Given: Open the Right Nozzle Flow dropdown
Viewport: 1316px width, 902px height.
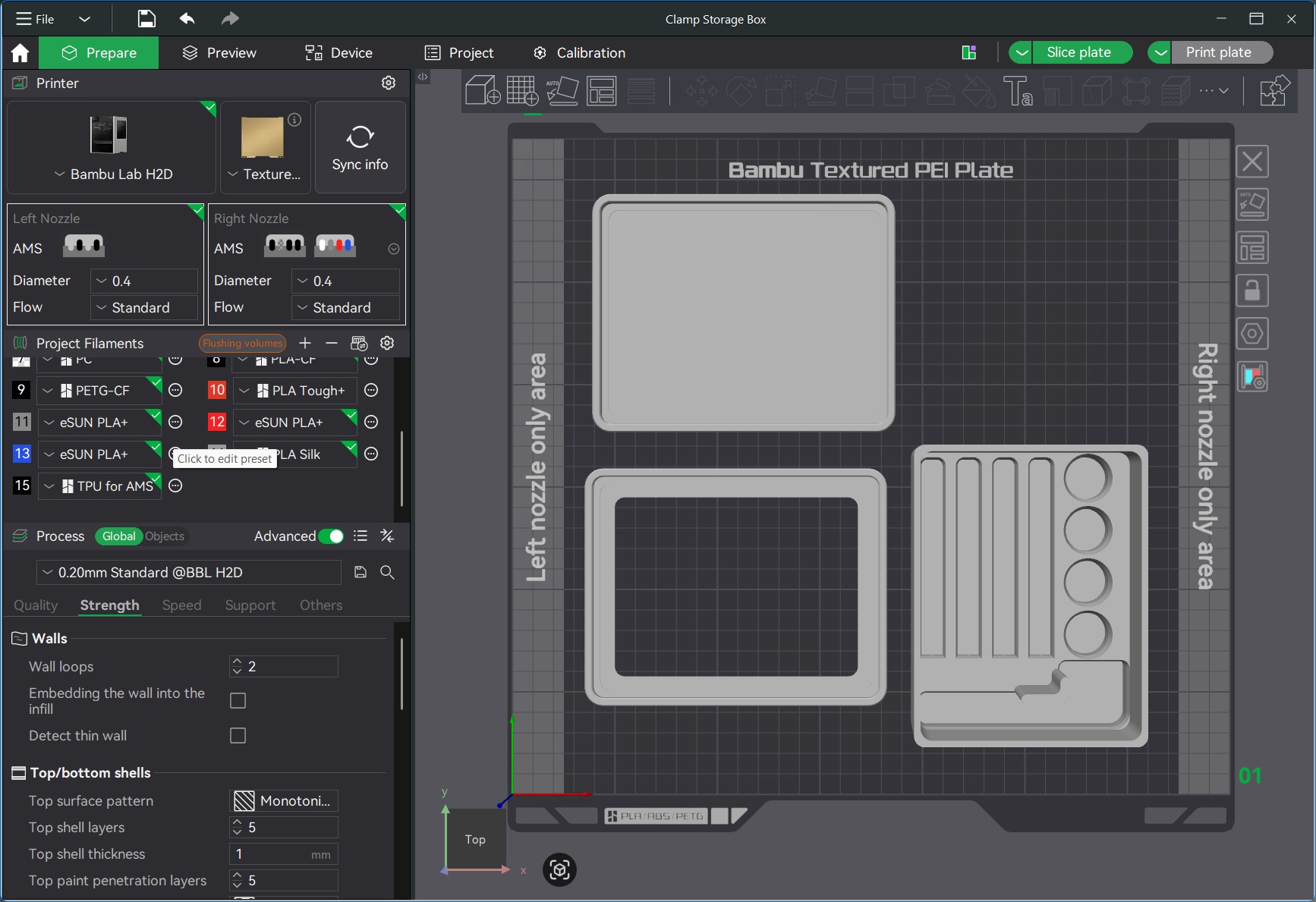Looking at the screenshot, I should (345, 307).
